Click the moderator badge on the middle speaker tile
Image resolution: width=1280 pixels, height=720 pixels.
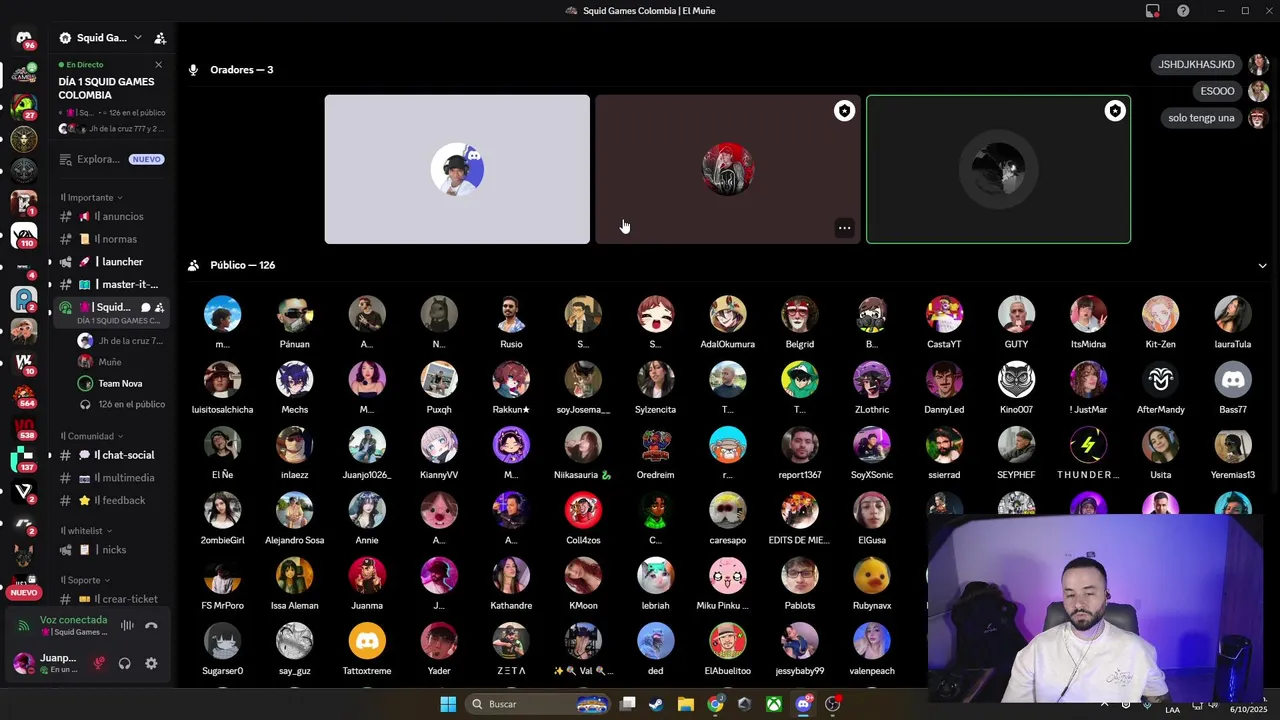[x=844, y=111]
